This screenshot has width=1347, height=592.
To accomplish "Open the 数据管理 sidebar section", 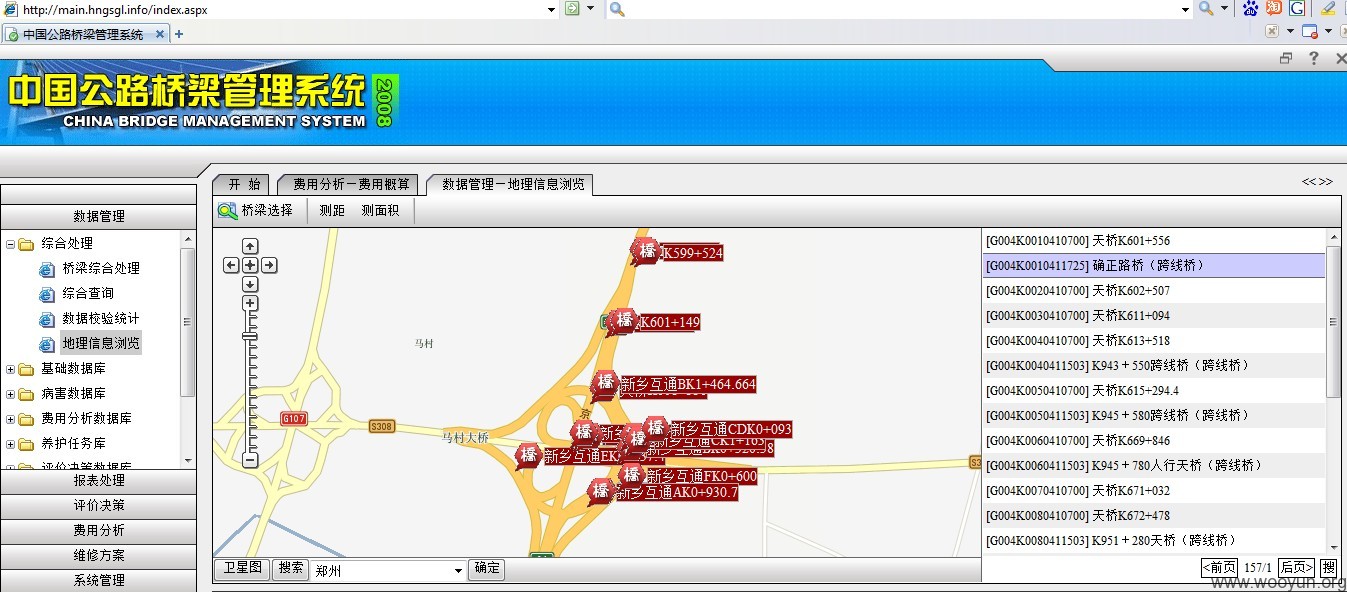I will coord(99,216).
